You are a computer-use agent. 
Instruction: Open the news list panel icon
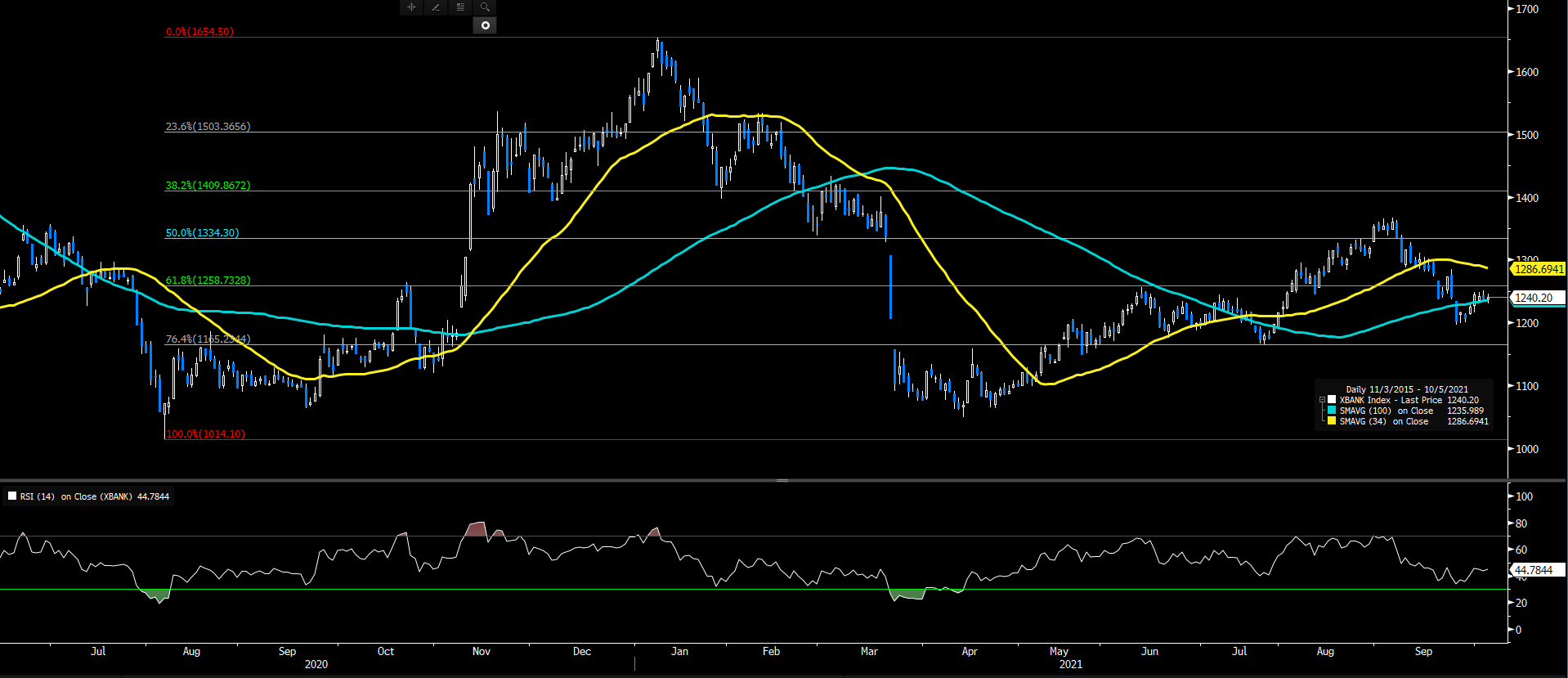click(x=460, y=7)
